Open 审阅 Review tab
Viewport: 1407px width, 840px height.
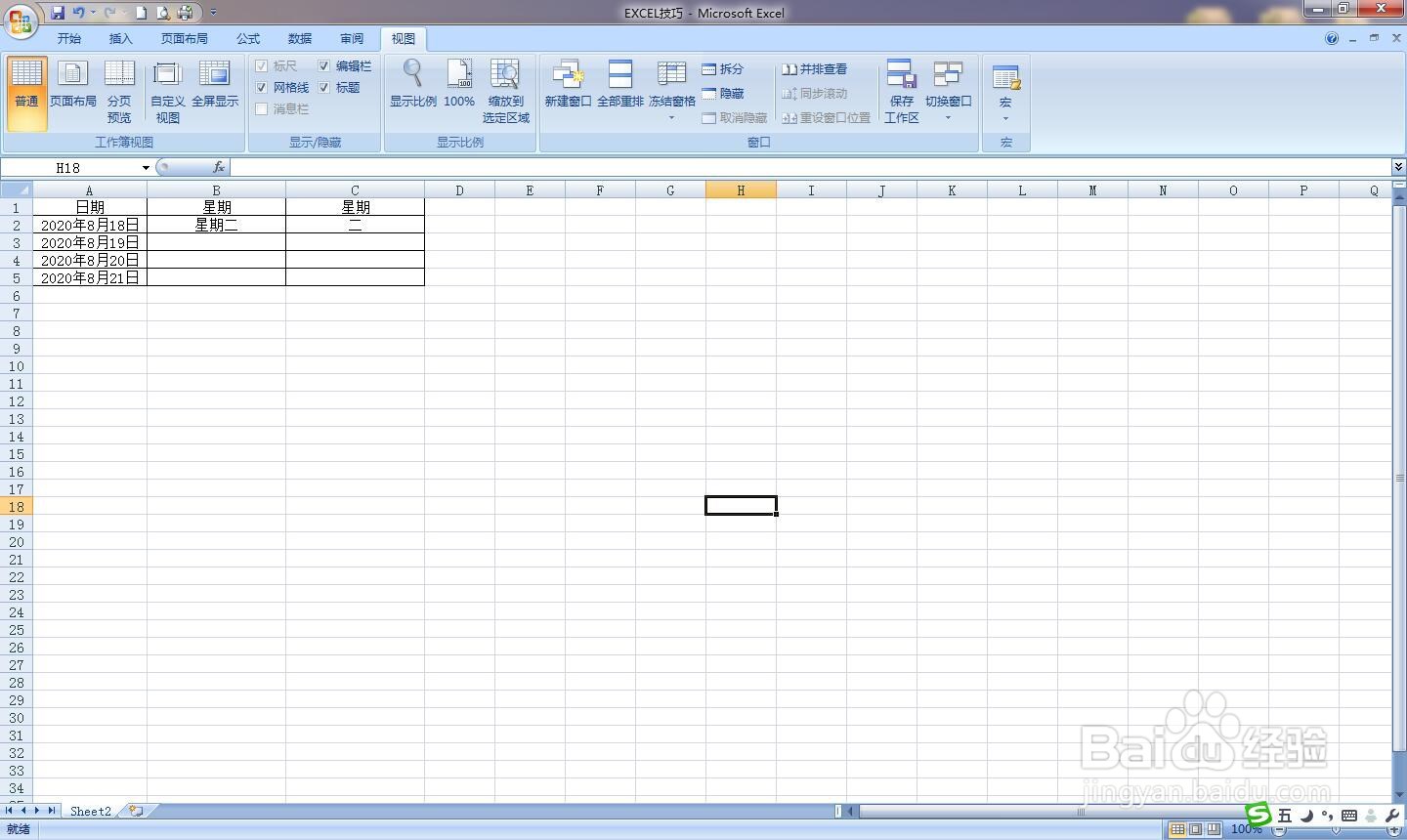coord(352,39)
